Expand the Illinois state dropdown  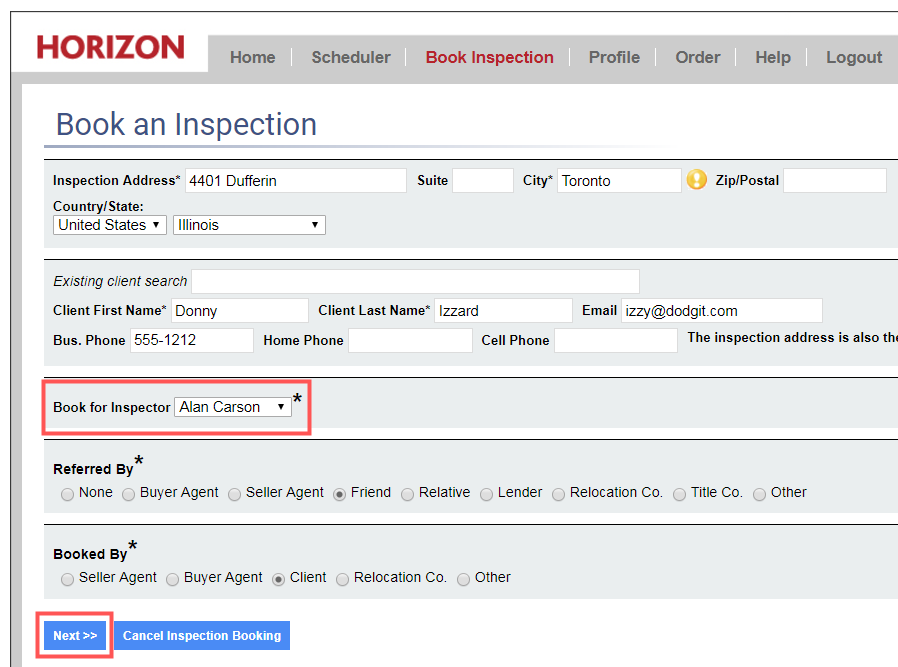(x=249, y=225)
